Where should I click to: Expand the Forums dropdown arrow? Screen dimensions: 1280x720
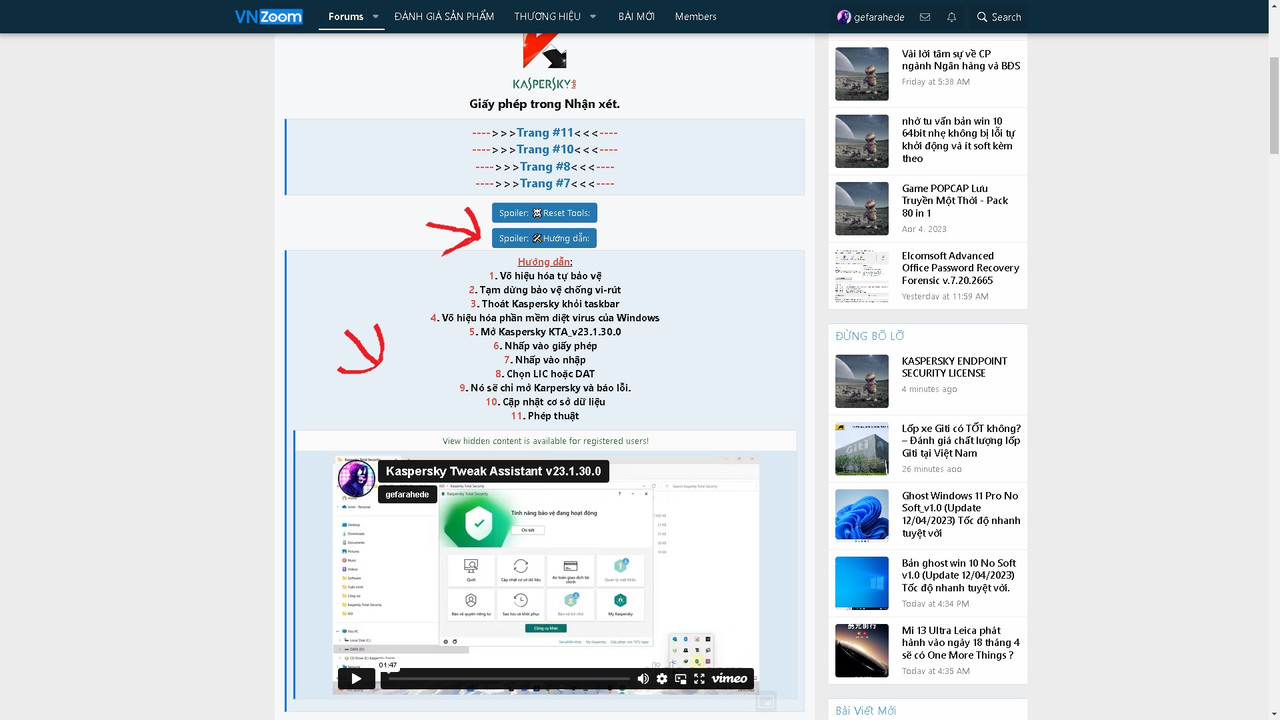tap(376, 17)
